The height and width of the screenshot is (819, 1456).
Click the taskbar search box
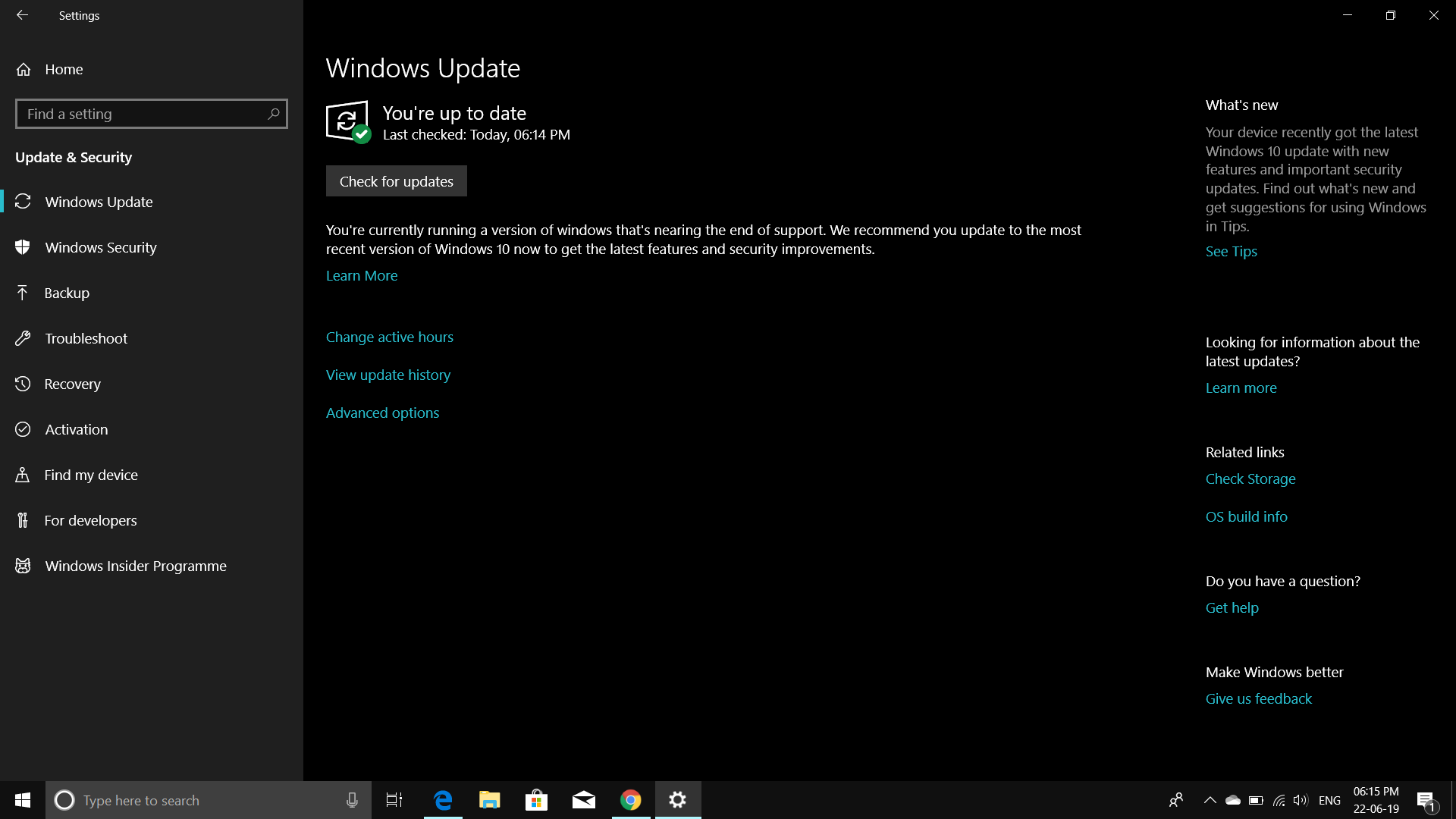point(209,800)
